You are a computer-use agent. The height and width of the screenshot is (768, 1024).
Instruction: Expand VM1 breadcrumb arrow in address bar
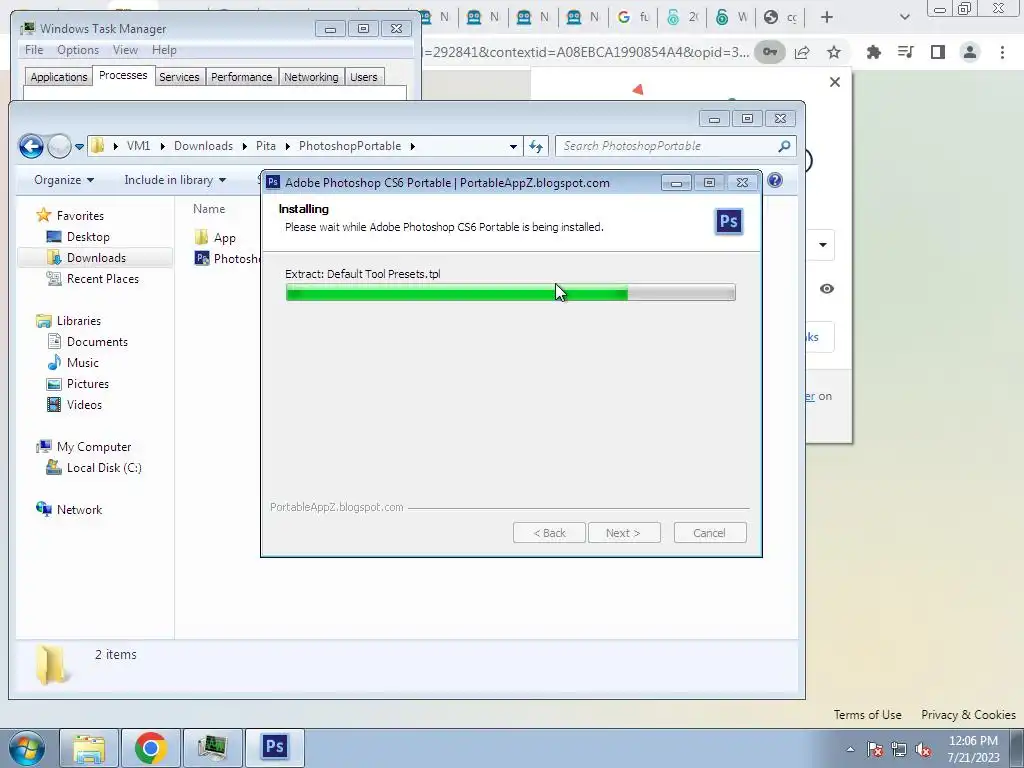(163, 146)
